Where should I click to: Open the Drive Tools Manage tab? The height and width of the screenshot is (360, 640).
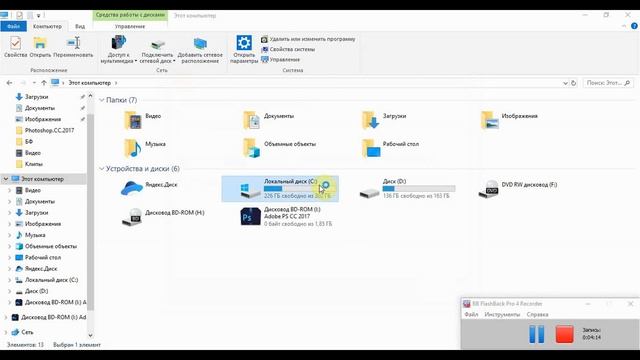(x=130, y=27)
